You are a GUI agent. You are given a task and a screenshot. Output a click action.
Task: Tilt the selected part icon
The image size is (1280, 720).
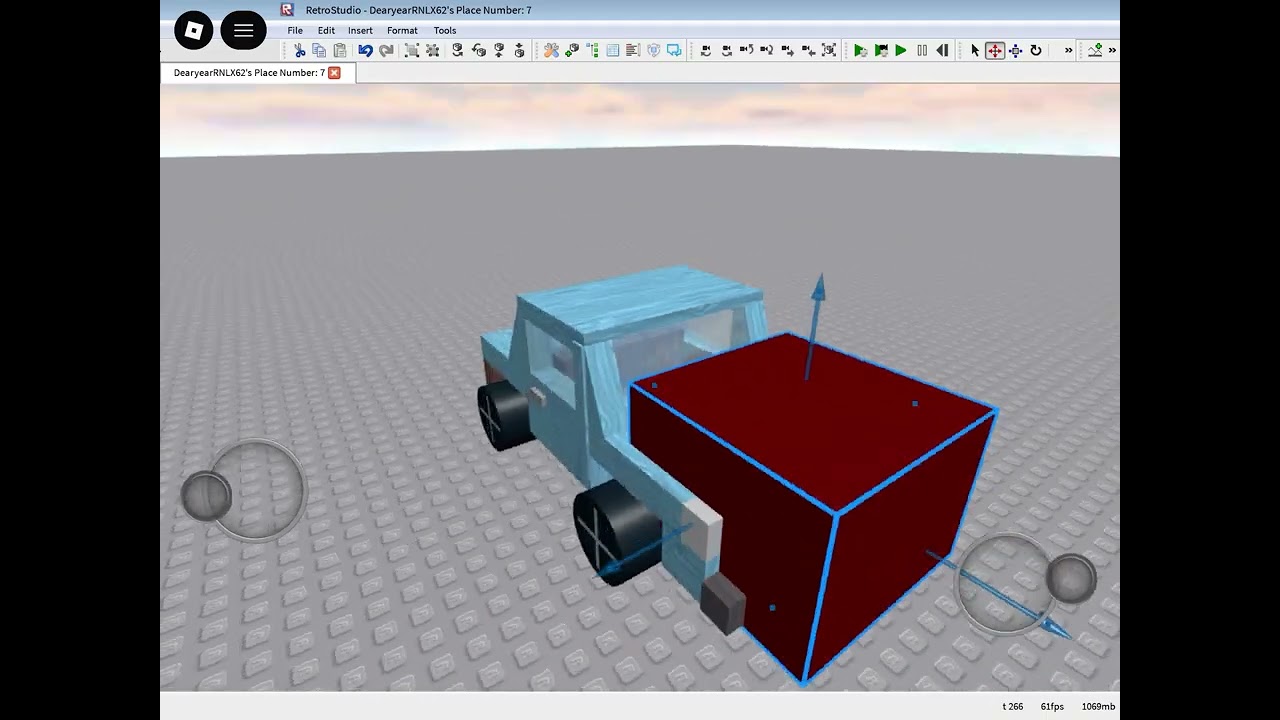point(479,50)
